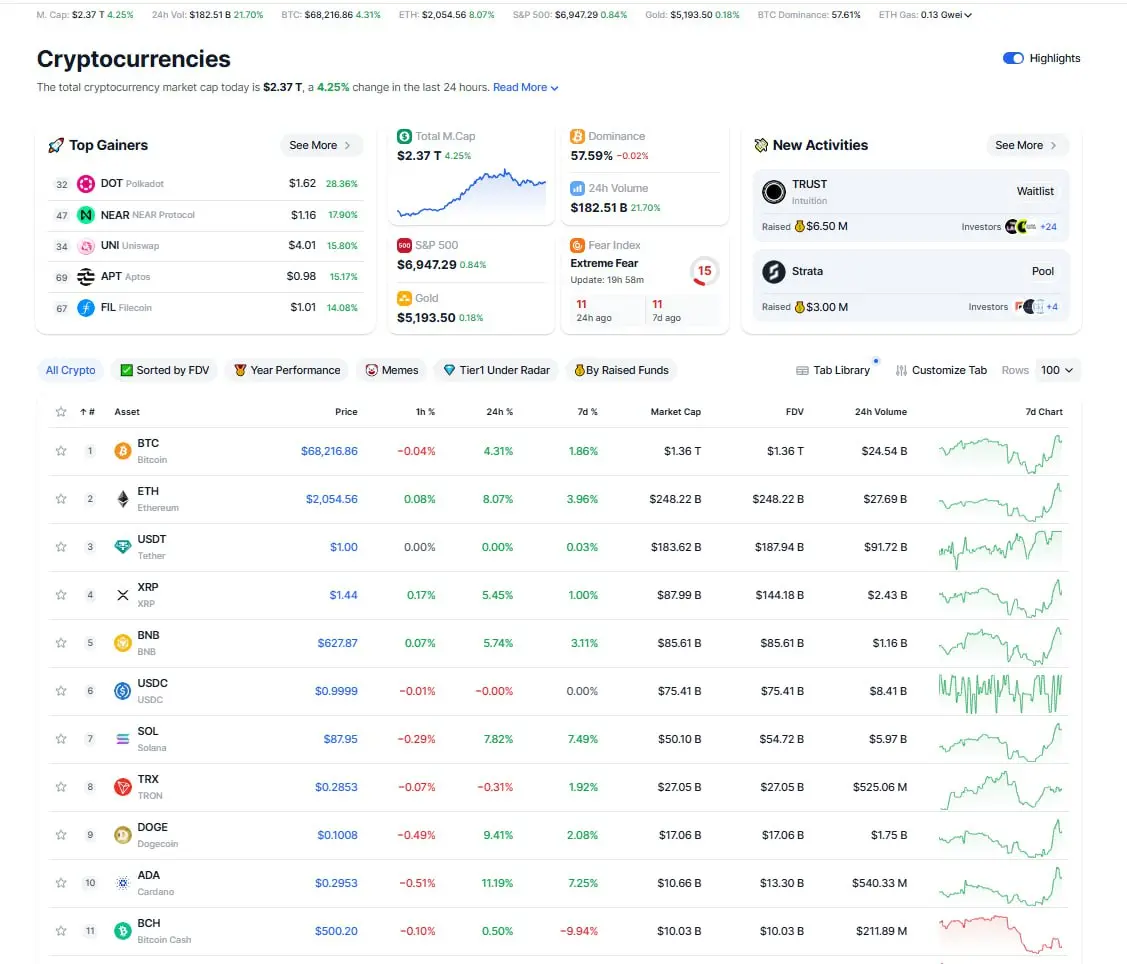Click the Fear Index icon
This screenshot has width=1127, height=964.
tap(577, 245)
